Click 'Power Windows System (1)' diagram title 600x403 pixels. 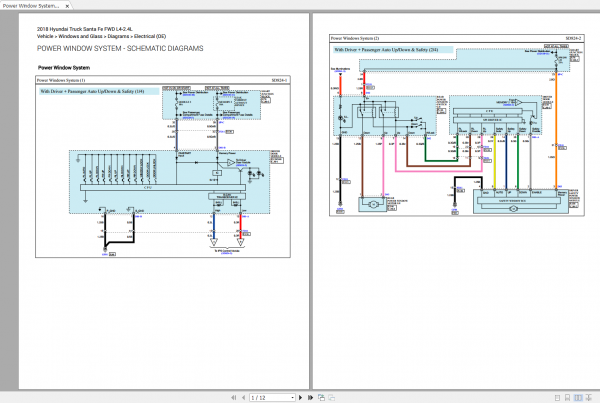pos(61,80)
